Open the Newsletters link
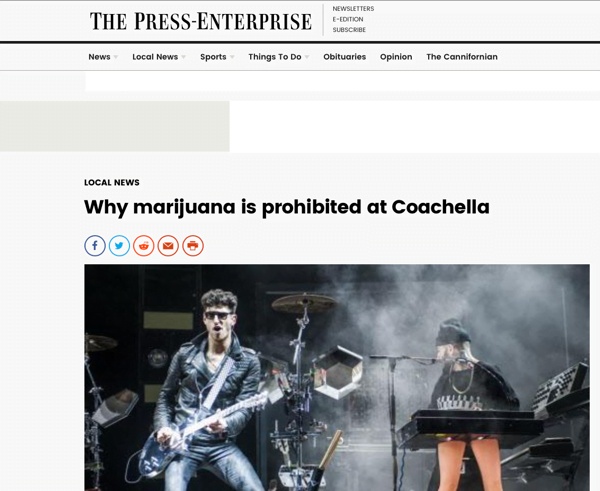600x491 pixels. click(x=353, y=8)
